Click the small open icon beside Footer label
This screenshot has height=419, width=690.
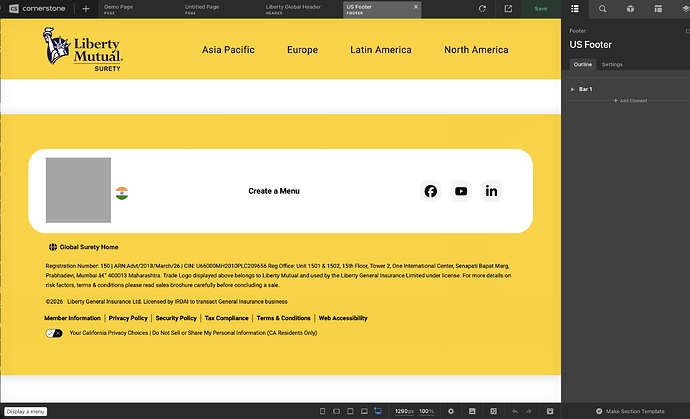[687, 31]
